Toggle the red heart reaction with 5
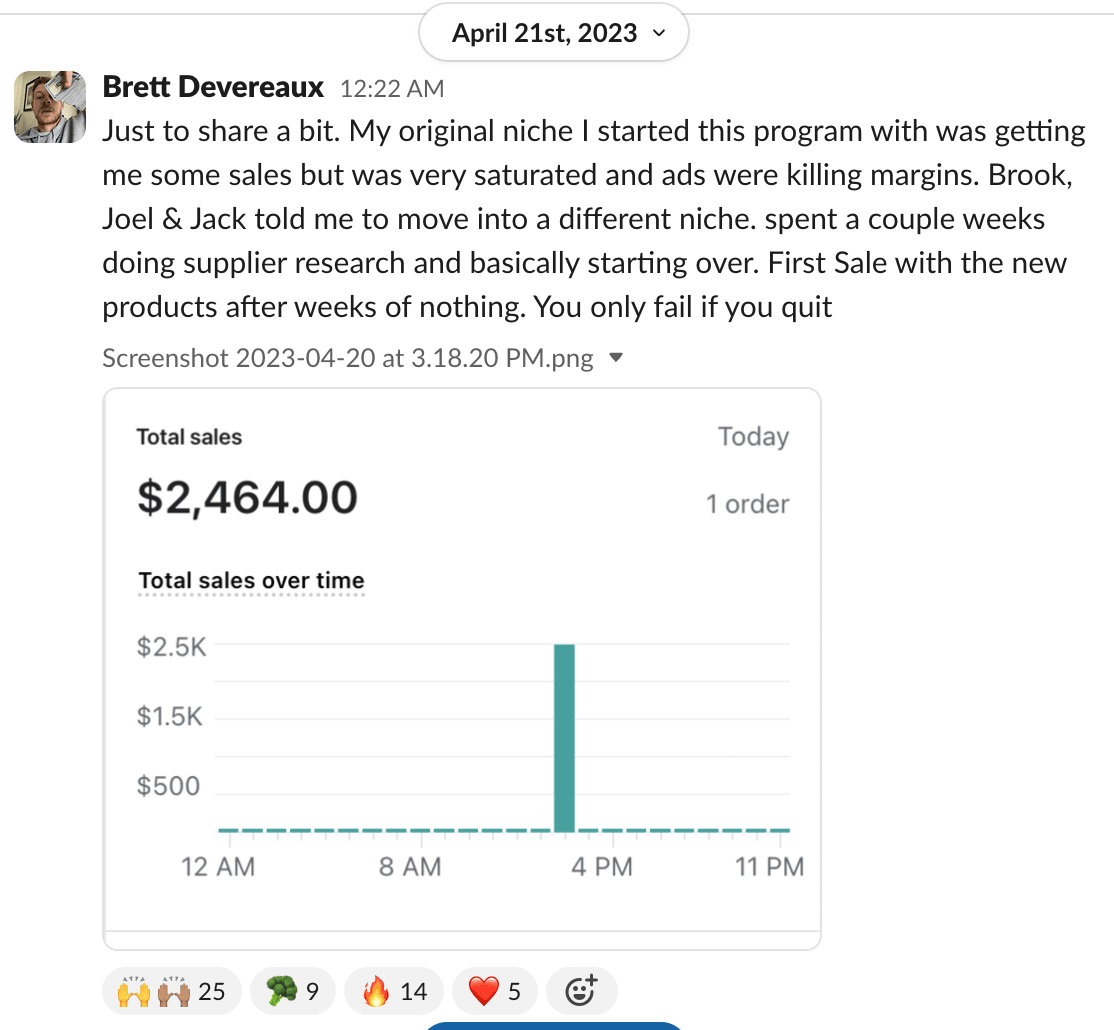The height and width of the screenshot is (1030, 1114). 495,991
